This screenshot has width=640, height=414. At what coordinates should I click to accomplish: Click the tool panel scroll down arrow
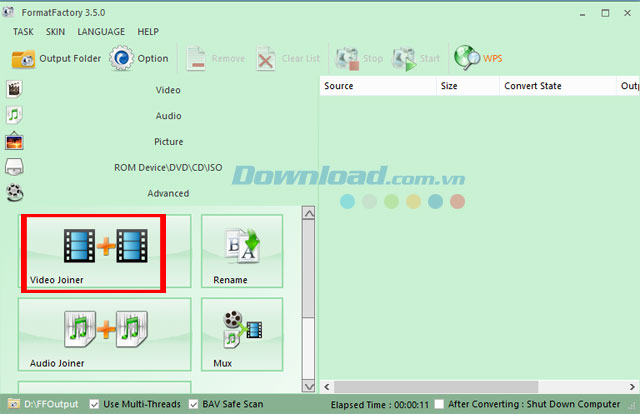click(309, 386)
